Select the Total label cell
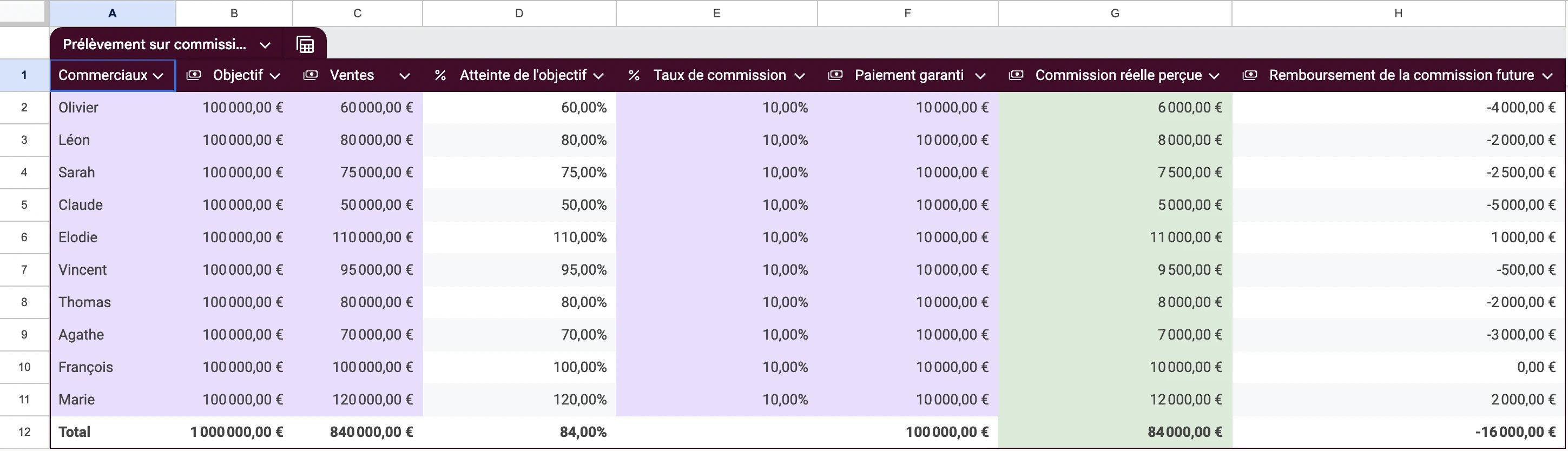The image size is (1568, 451). tap(113, 432)
